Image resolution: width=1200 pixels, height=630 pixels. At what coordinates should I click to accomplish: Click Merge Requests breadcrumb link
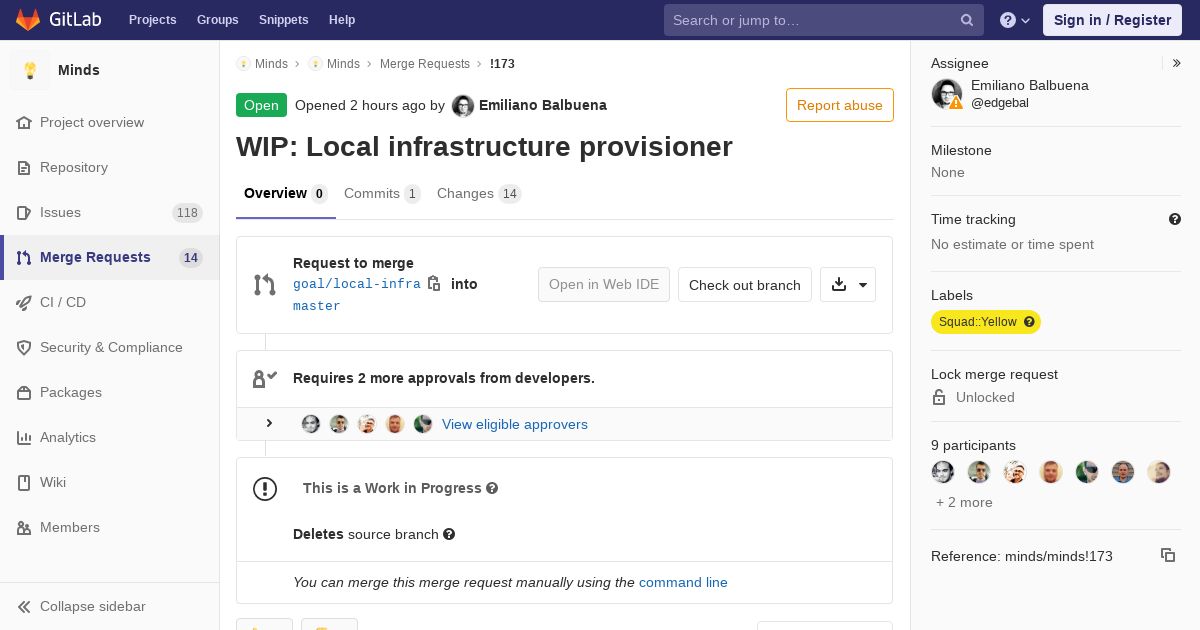tap(425, 64)
